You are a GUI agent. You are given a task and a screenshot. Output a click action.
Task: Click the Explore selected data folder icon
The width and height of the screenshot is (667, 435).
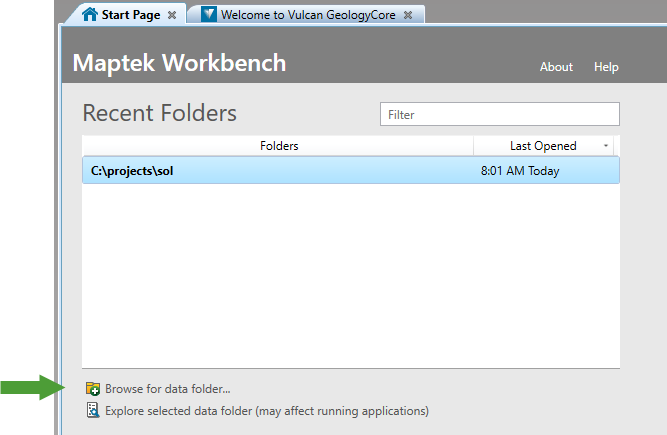click(x=93, y=410)
